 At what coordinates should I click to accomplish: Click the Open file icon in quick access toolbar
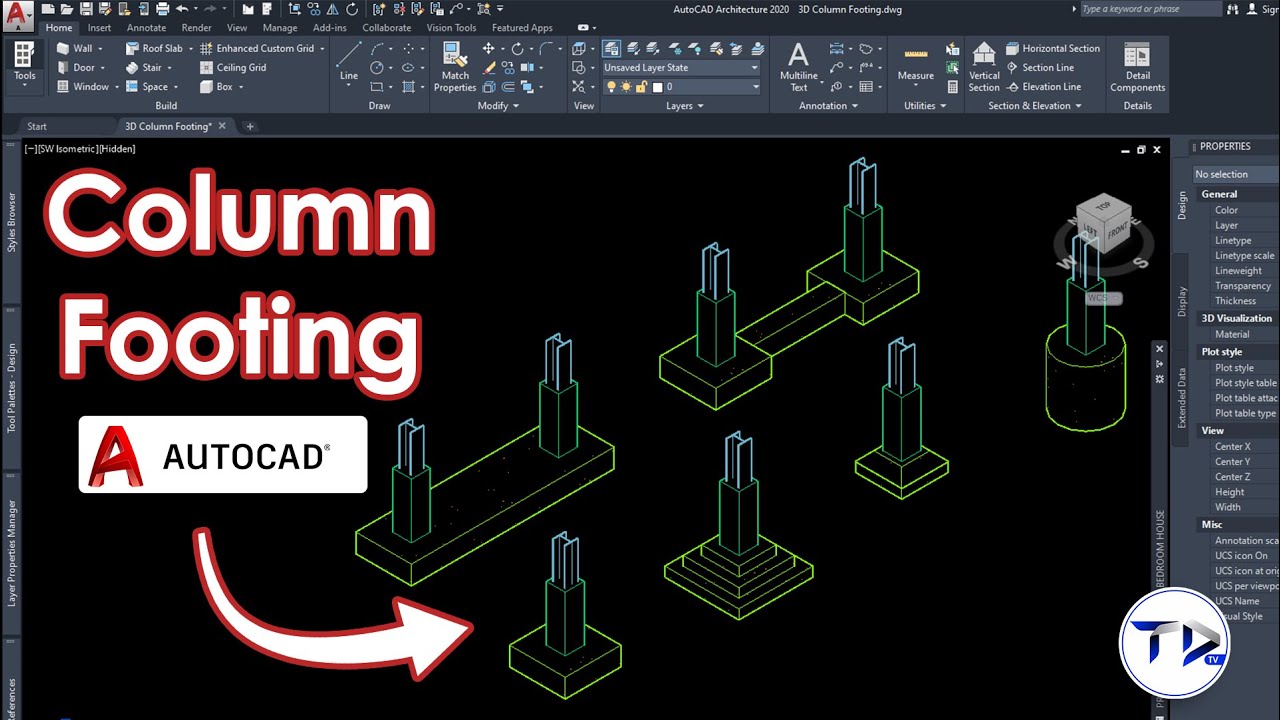[67, 9]
